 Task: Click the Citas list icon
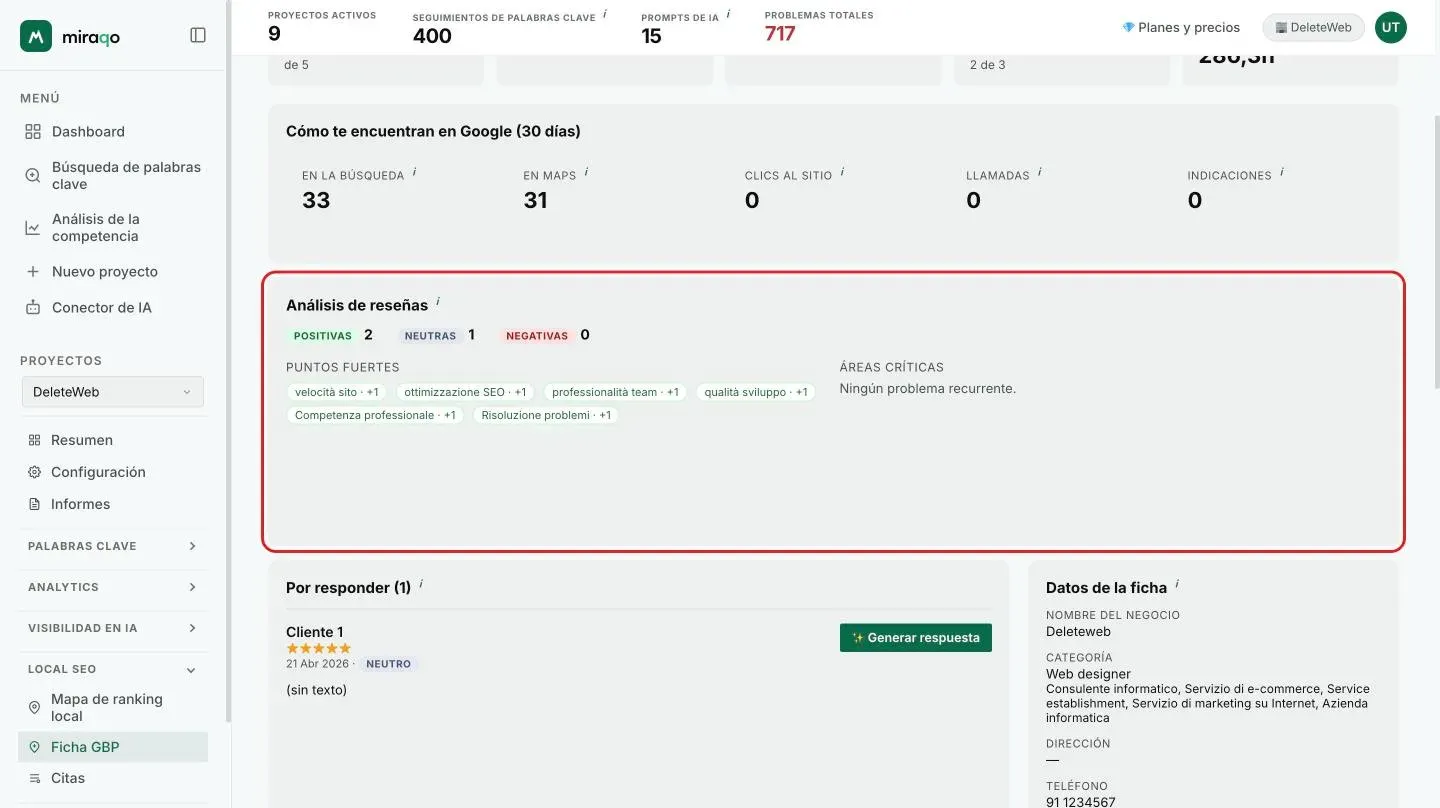click(34, 778)
